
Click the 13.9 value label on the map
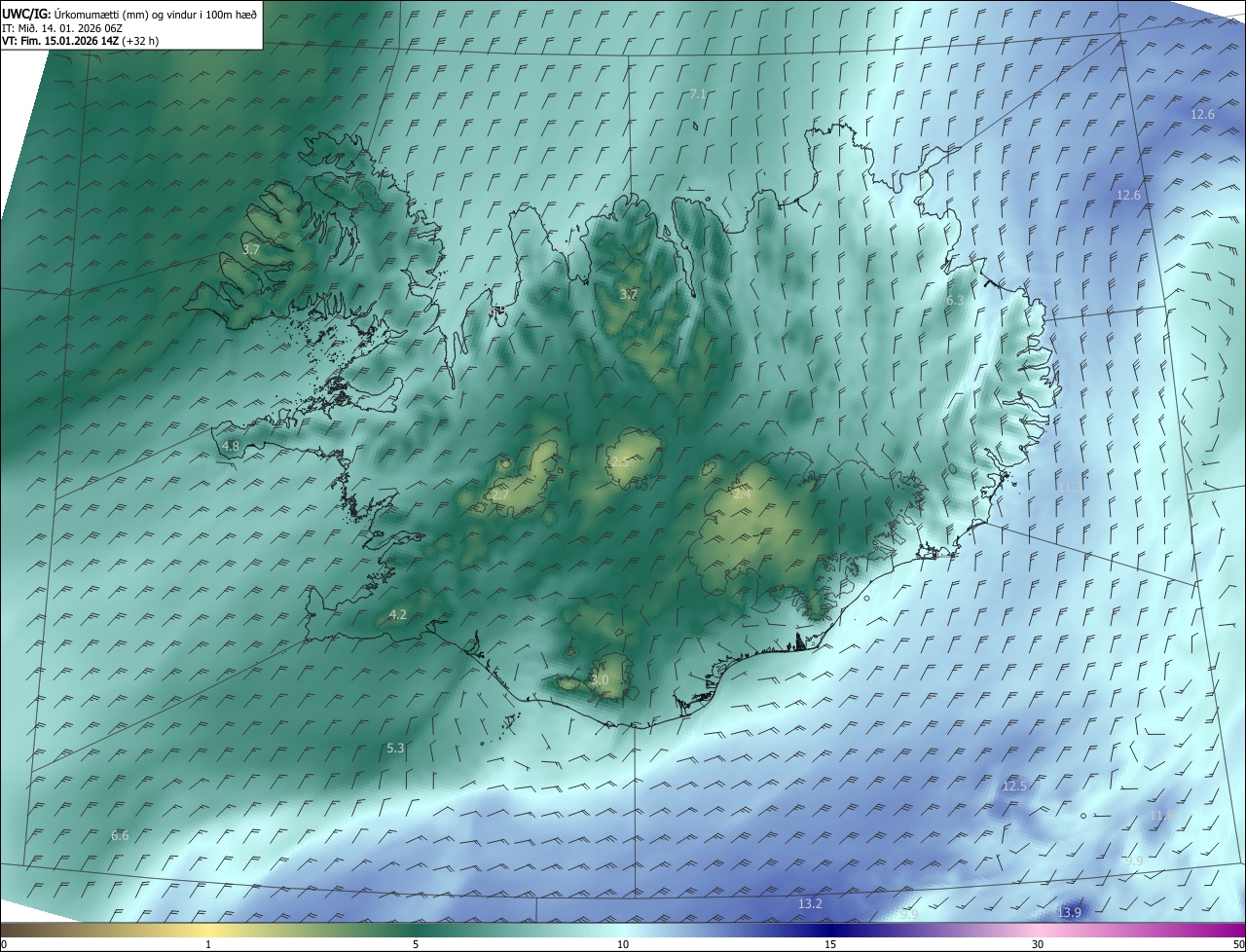click(1069, 912)
